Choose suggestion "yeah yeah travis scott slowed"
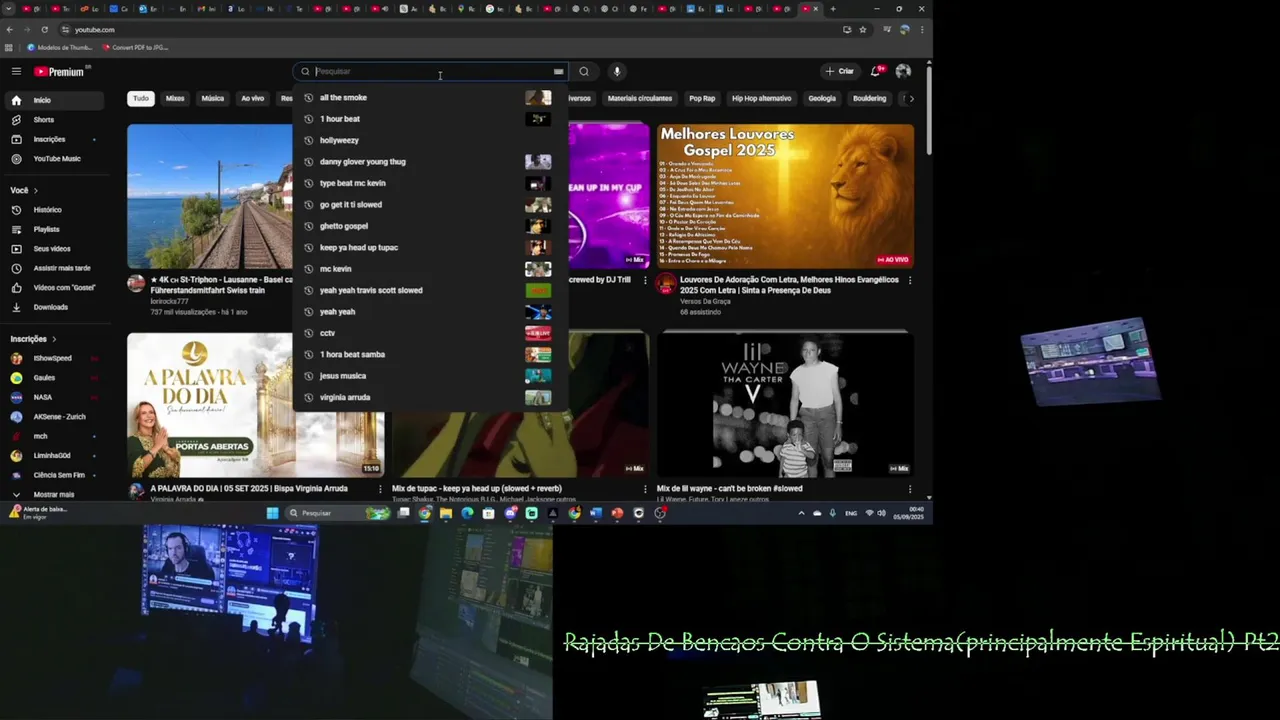Image resolution: width=1280 pixels, height=720 pixels. point(430,290)
